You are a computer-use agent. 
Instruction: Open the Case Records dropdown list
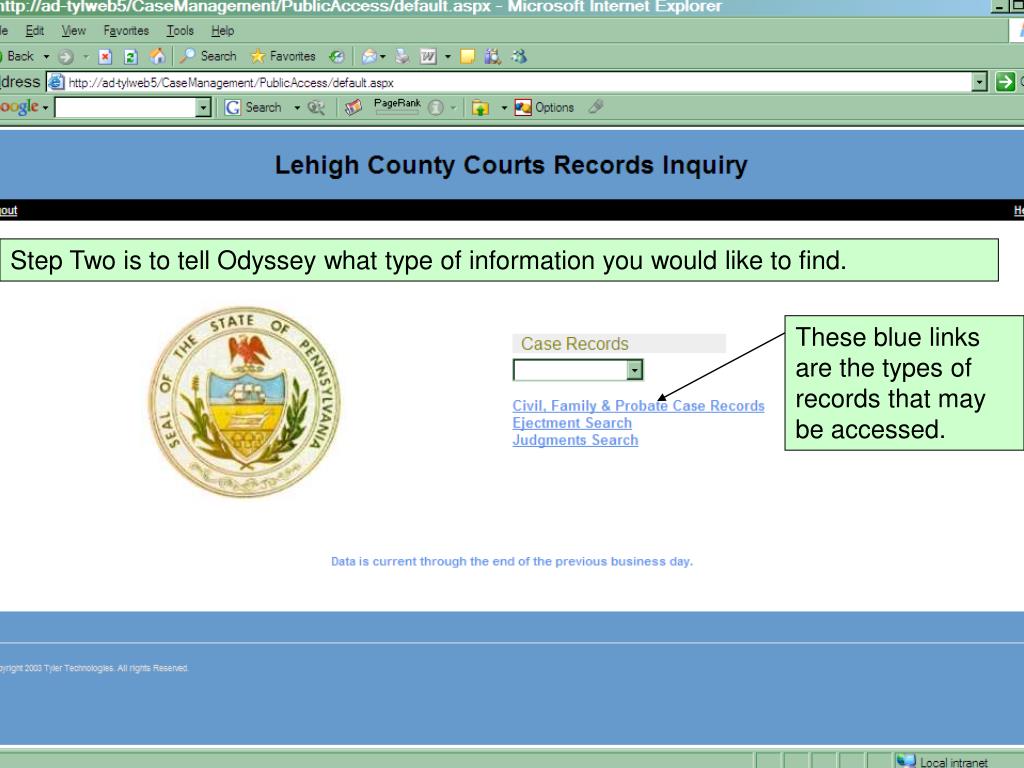pos(578,370)
